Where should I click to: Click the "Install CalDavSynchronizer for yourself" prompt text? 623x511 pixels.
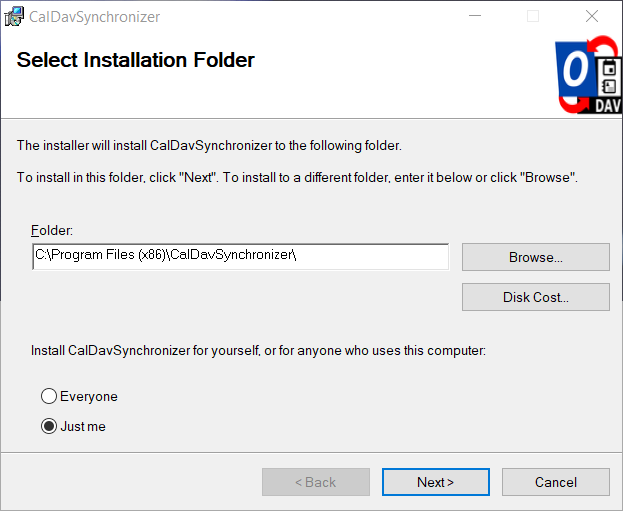(258, 351)
